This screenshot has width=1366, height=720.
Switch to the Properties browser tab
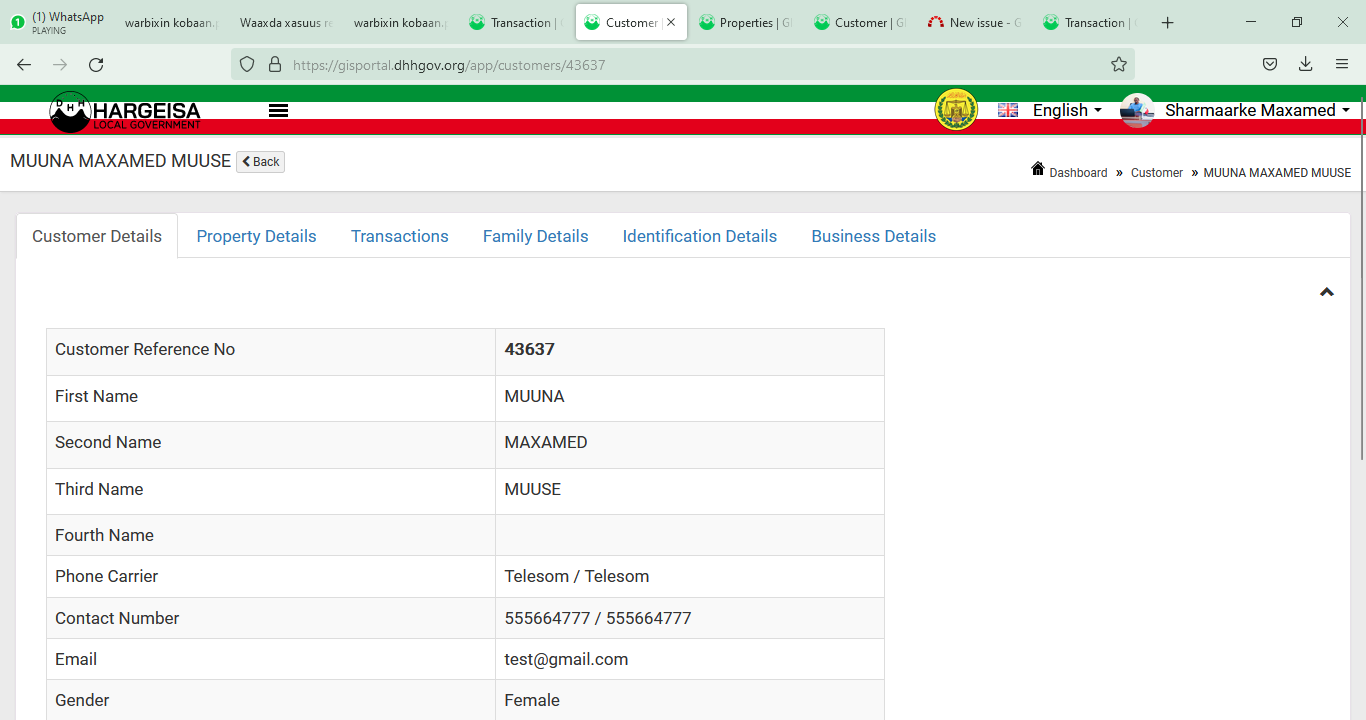(745, 22)
